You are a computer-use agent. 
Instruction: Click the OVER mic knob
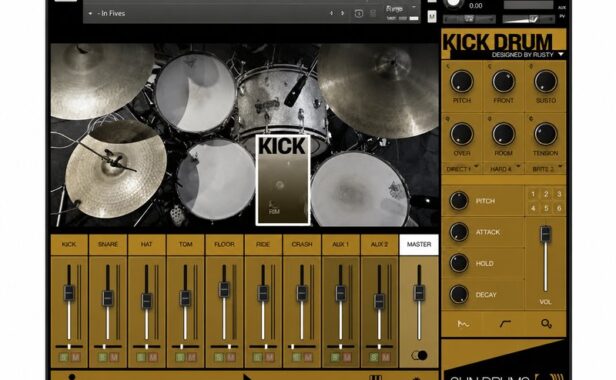pos(462,134)
